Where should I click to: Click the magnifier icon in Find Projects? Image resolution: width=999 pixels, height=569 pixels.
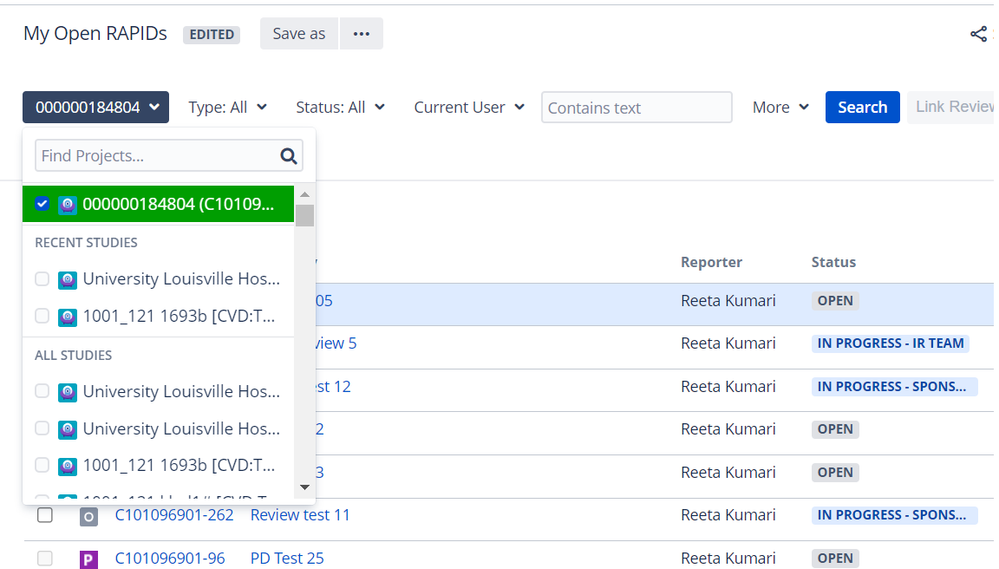(289, 156)
